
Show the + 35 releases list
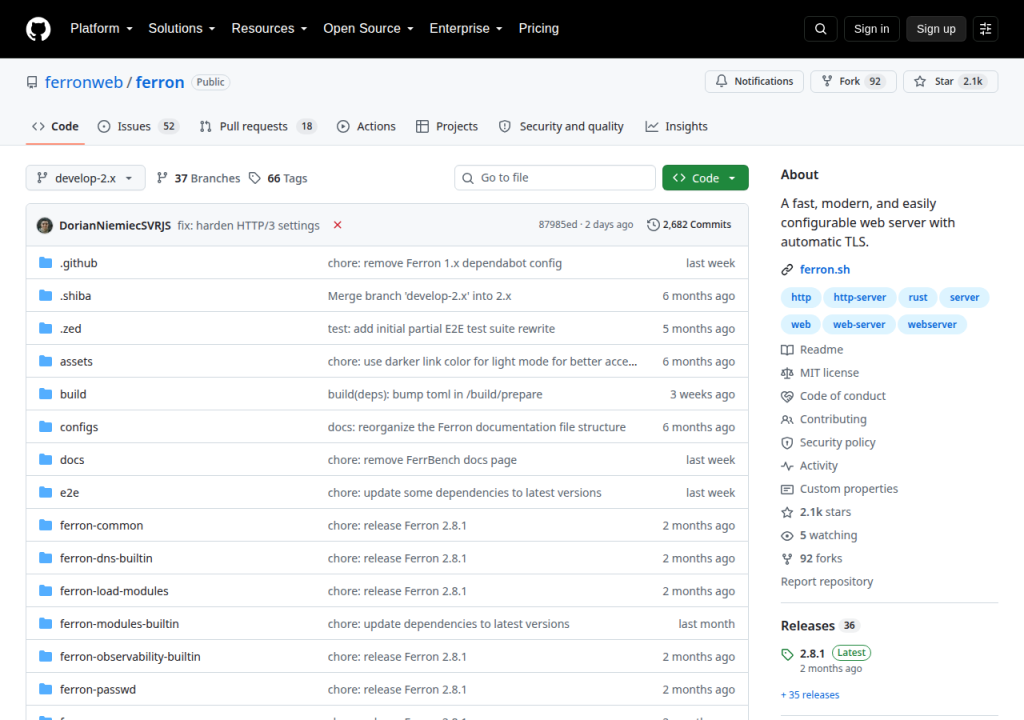click(810, 695)
